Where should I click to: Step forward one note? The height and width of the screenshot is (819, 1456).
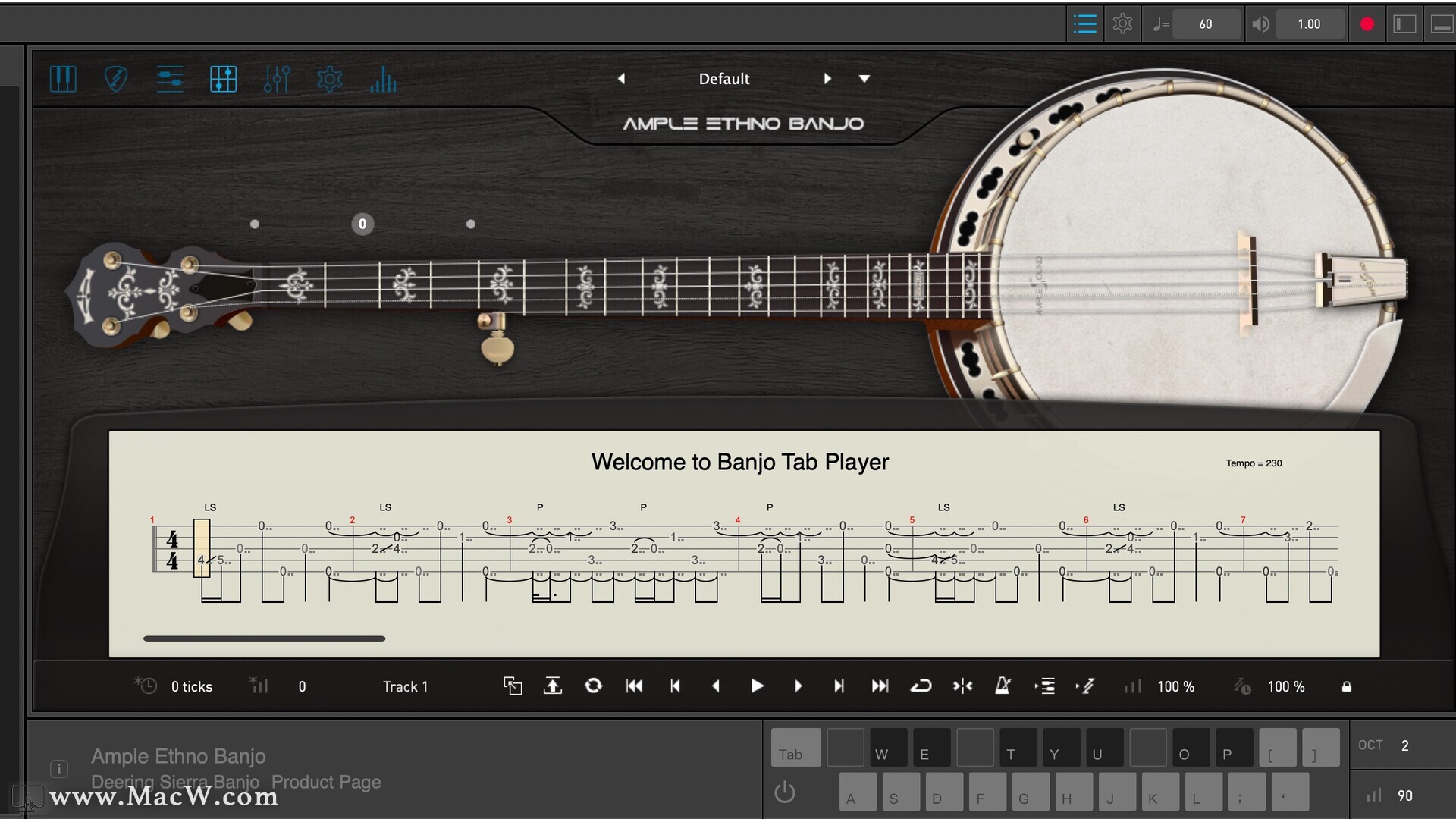tap(798, 686)
